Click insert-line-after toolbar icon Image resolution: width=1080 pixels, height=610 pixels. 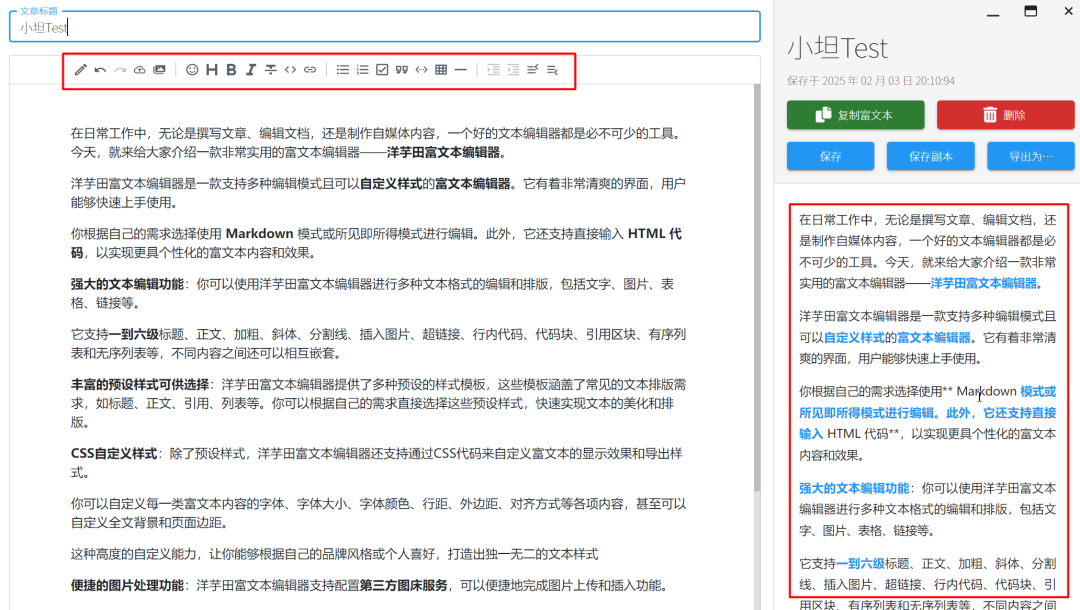tap(552, 70)
